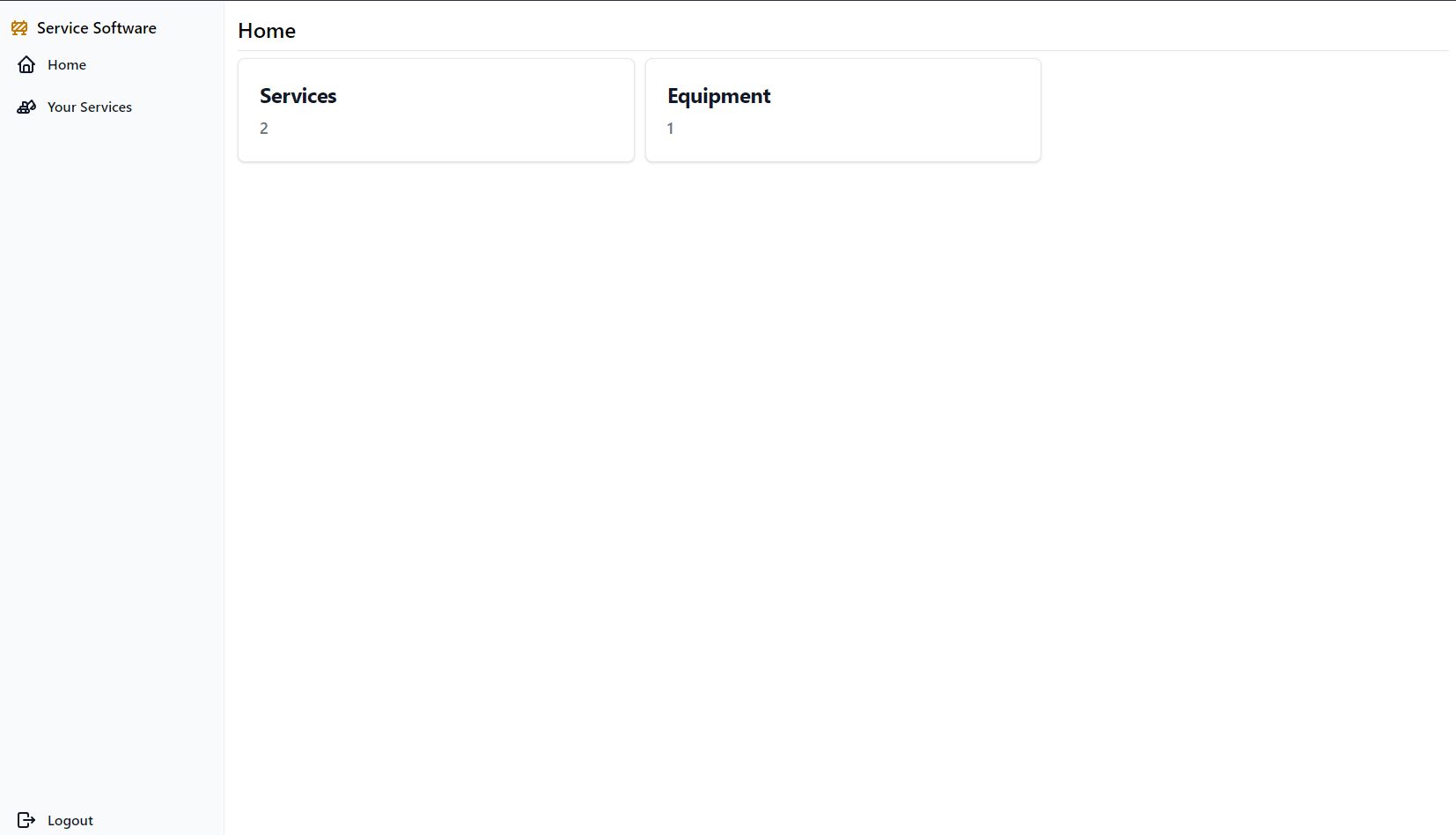Click the orange Service Software logo icon
The height and width of the screenshot is (835, 1456).
pyautogui.click(x=19, y=28)
